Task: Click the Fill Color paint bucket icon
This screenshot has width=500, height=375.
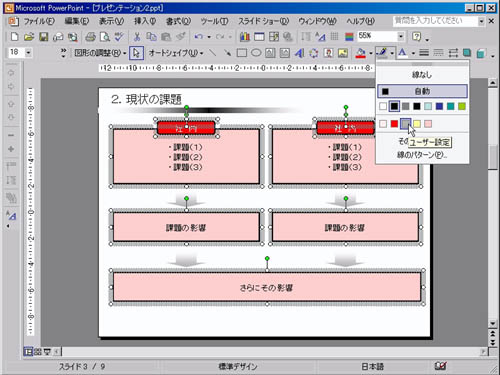Action: (x=360, y=53)
